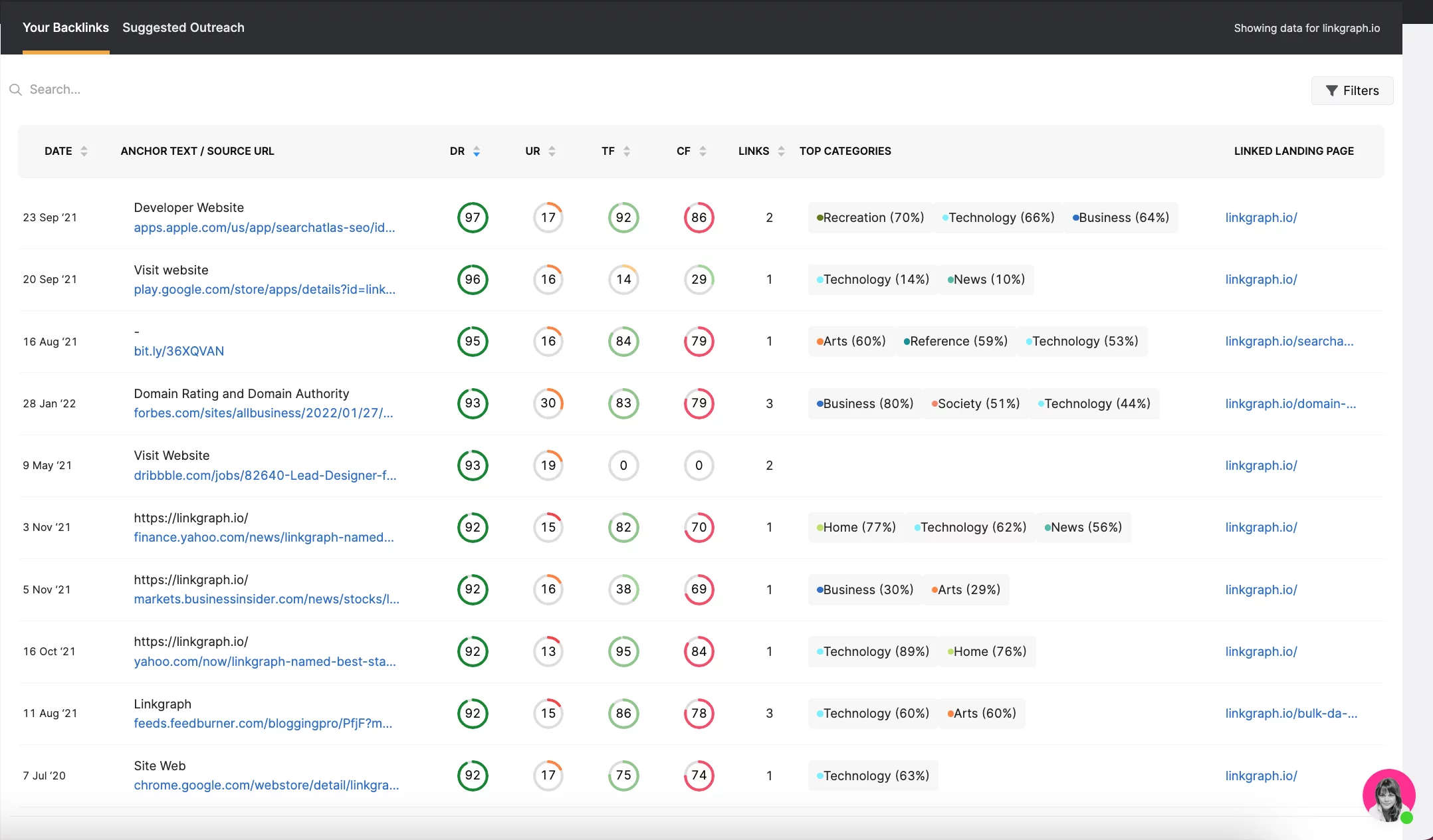Screen dimensions: 1433x840
Task: Click the linkgraph.io/domain-... landing page link
Action: (1290, 403)
